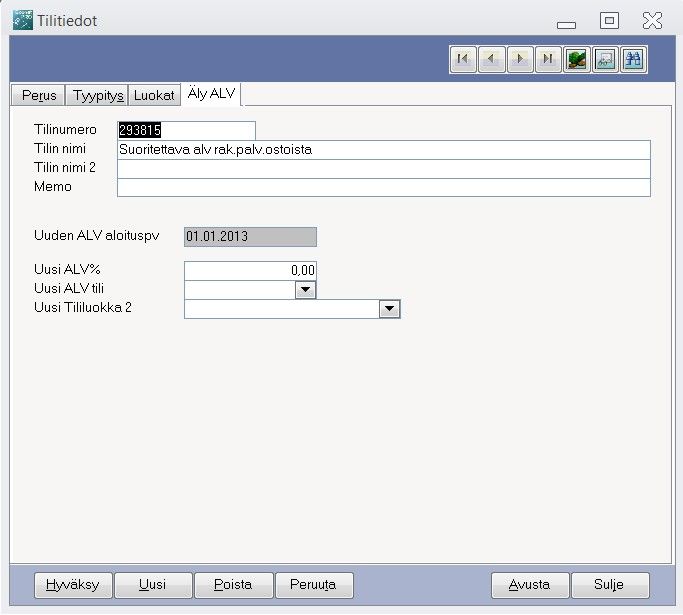This screenshot has width=683, height=615.
Task: Go to next record arrow icon
Action: coord(520,59)
